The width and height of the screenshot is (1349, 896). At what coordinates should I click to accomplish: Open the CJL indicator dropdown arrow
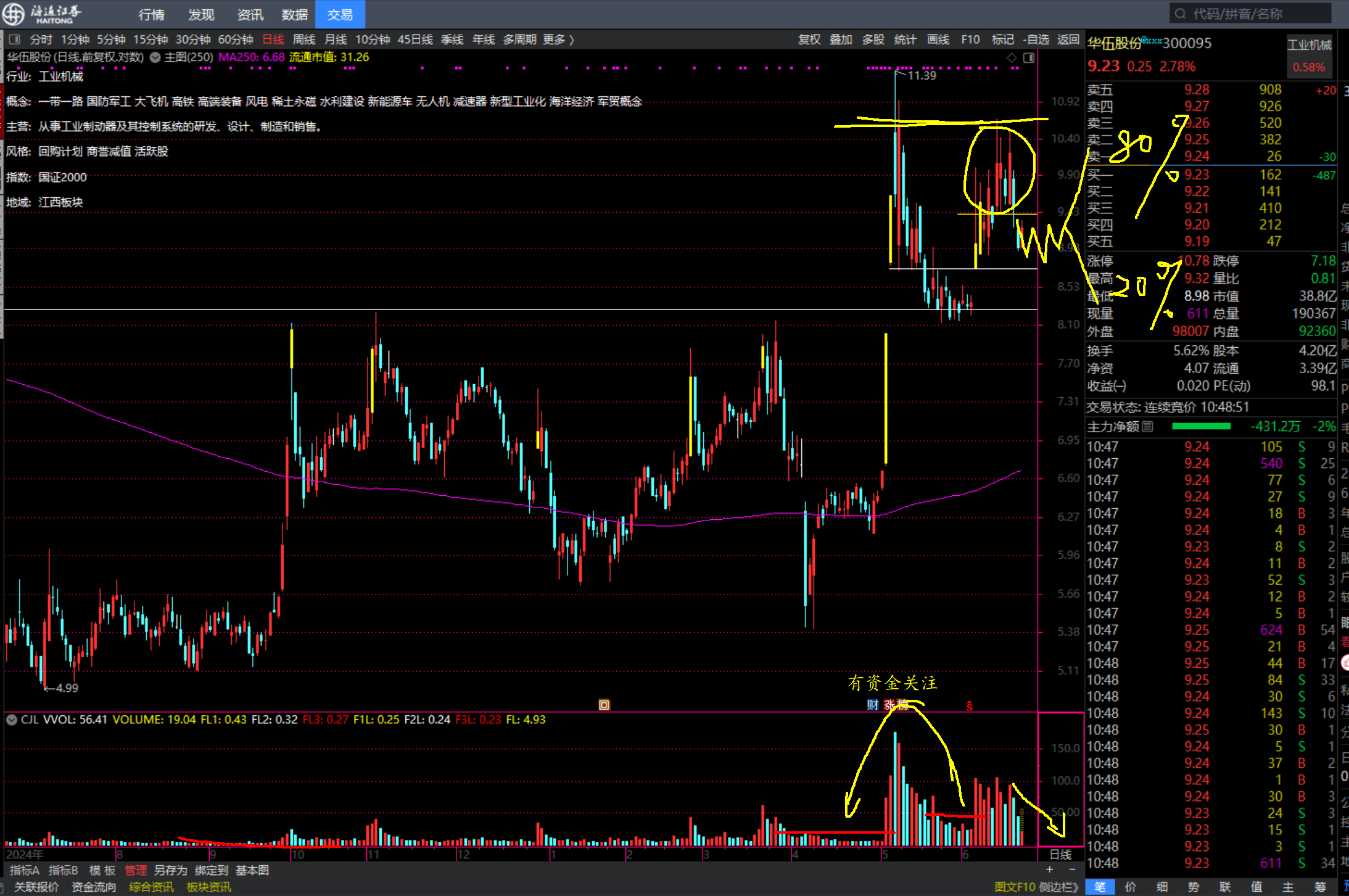12,720
